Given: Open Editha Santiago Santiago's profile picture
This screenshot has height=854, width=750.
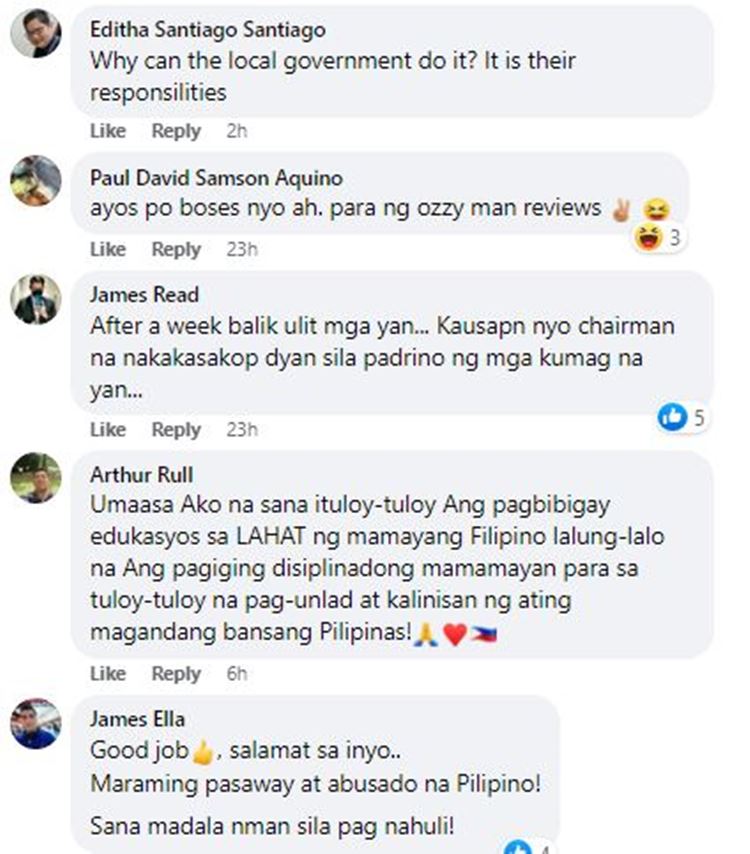Looking at the screenshot, I should point(36,33).
